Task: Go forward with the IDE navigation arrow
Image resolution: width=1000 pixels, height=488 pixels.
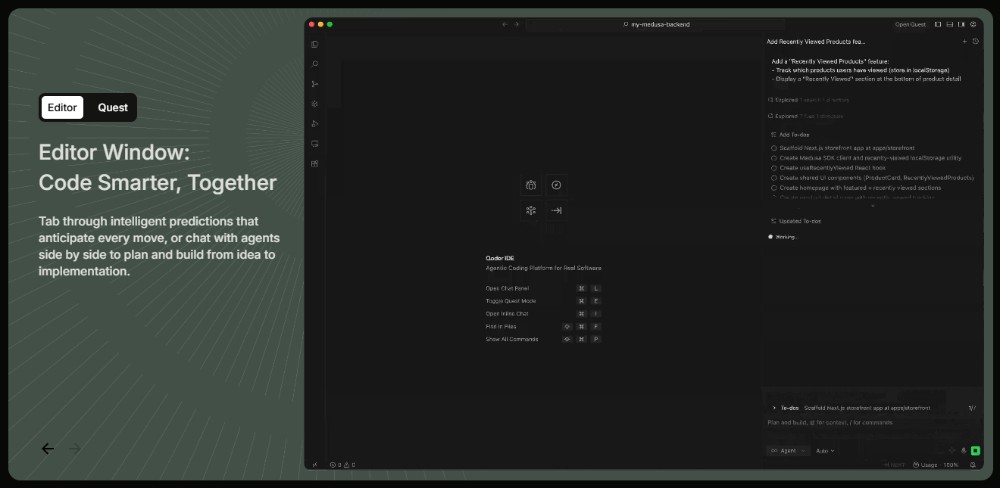Action: [x=517, y=24]
